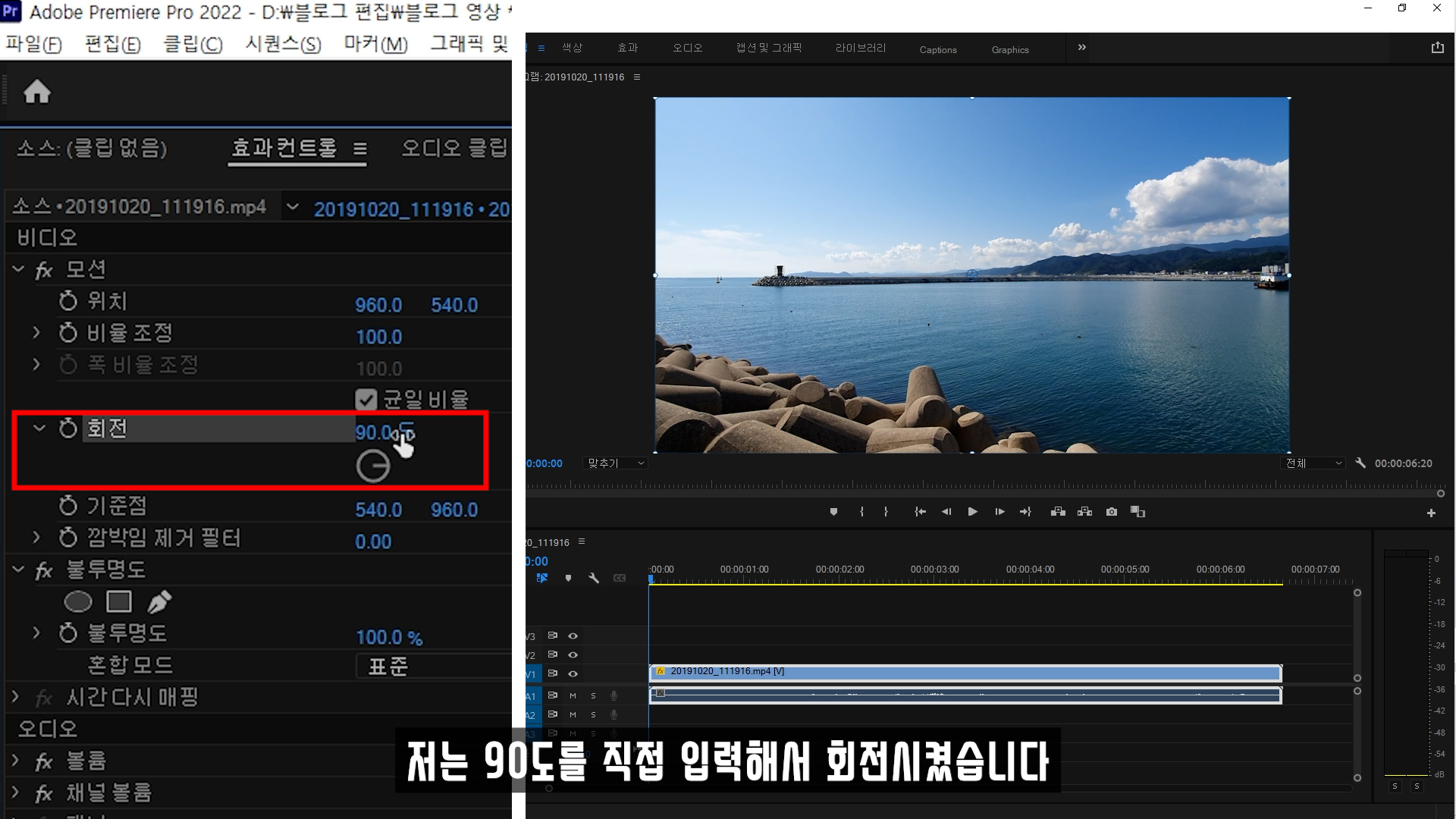The image size is (1456, 819).
Task: Toggle the 회전 stopwatch animation icon
Action: coord(68,428)
